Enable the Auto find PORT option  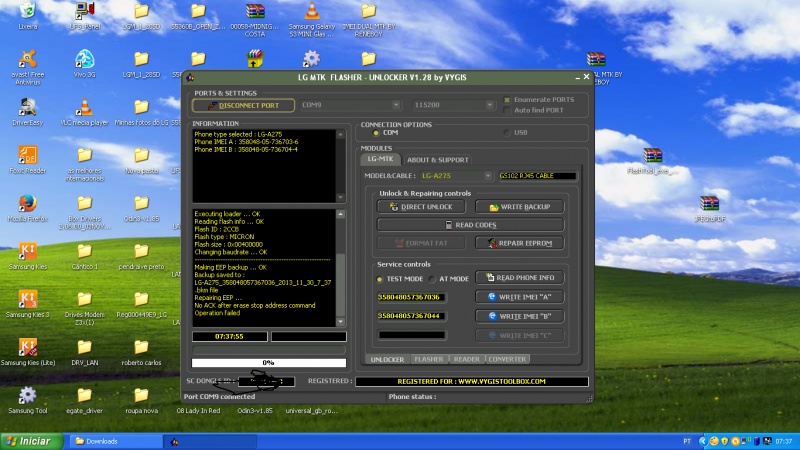[x=507, y=110]
